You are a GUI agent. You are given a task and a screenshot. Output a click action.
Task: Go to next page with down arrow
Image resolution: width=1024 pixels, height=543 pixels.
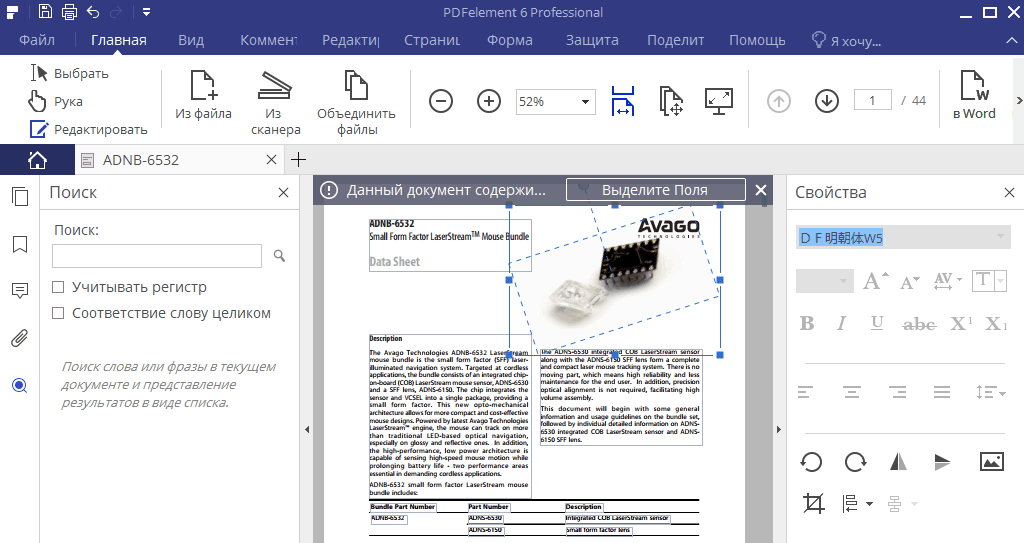pyautogui.click(x=826, y=101)
